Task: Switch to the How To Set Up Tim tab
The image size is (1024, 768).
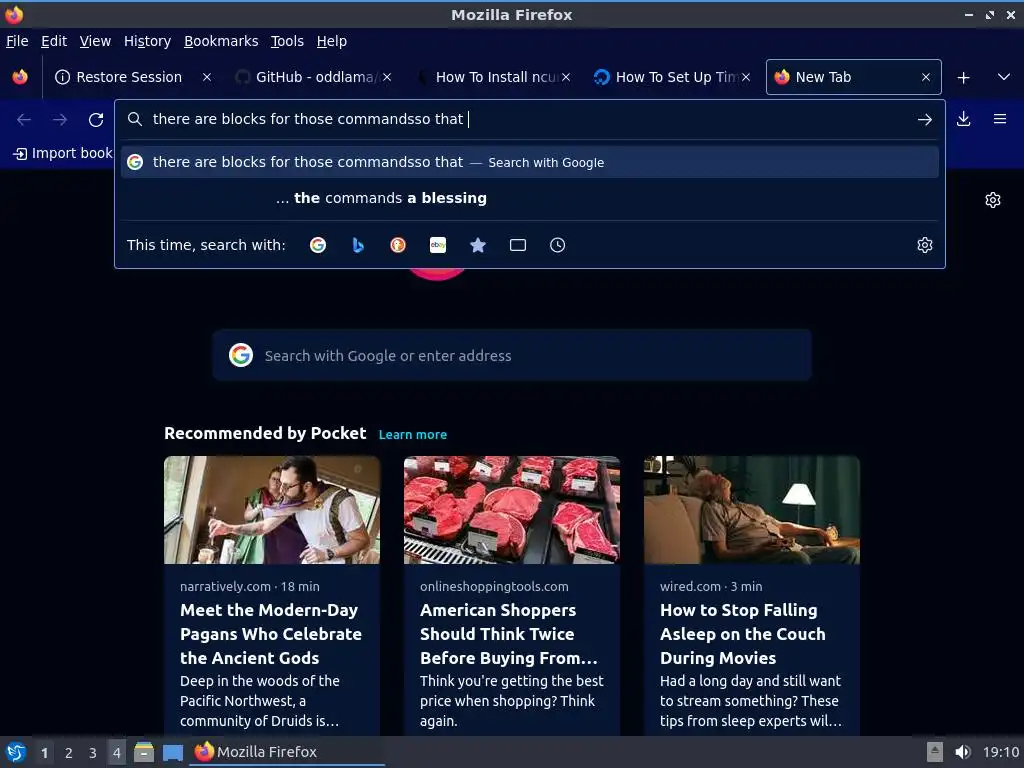Action: 673,77
